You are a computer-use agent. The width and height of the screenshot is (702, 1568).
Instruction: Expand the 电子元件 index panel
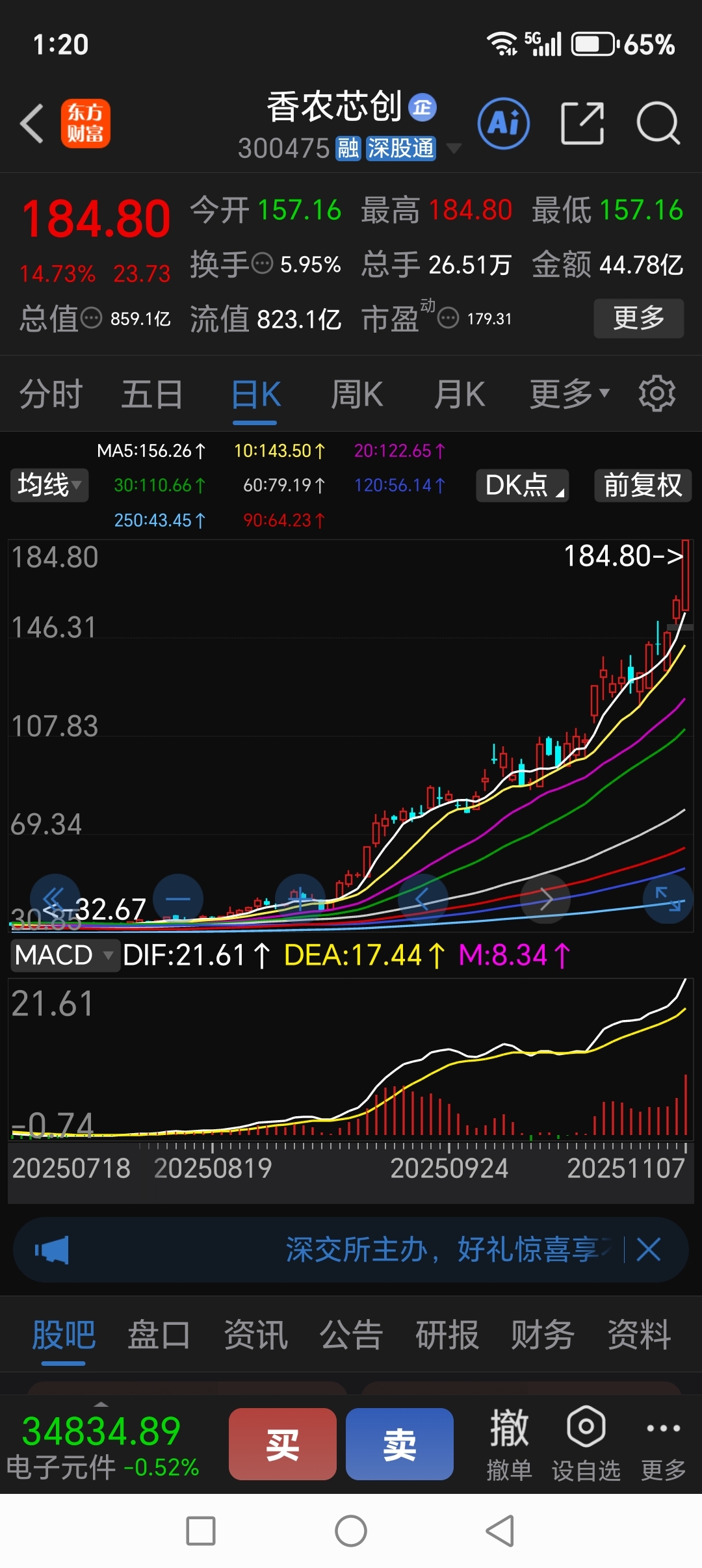(x=103, y=1444)
